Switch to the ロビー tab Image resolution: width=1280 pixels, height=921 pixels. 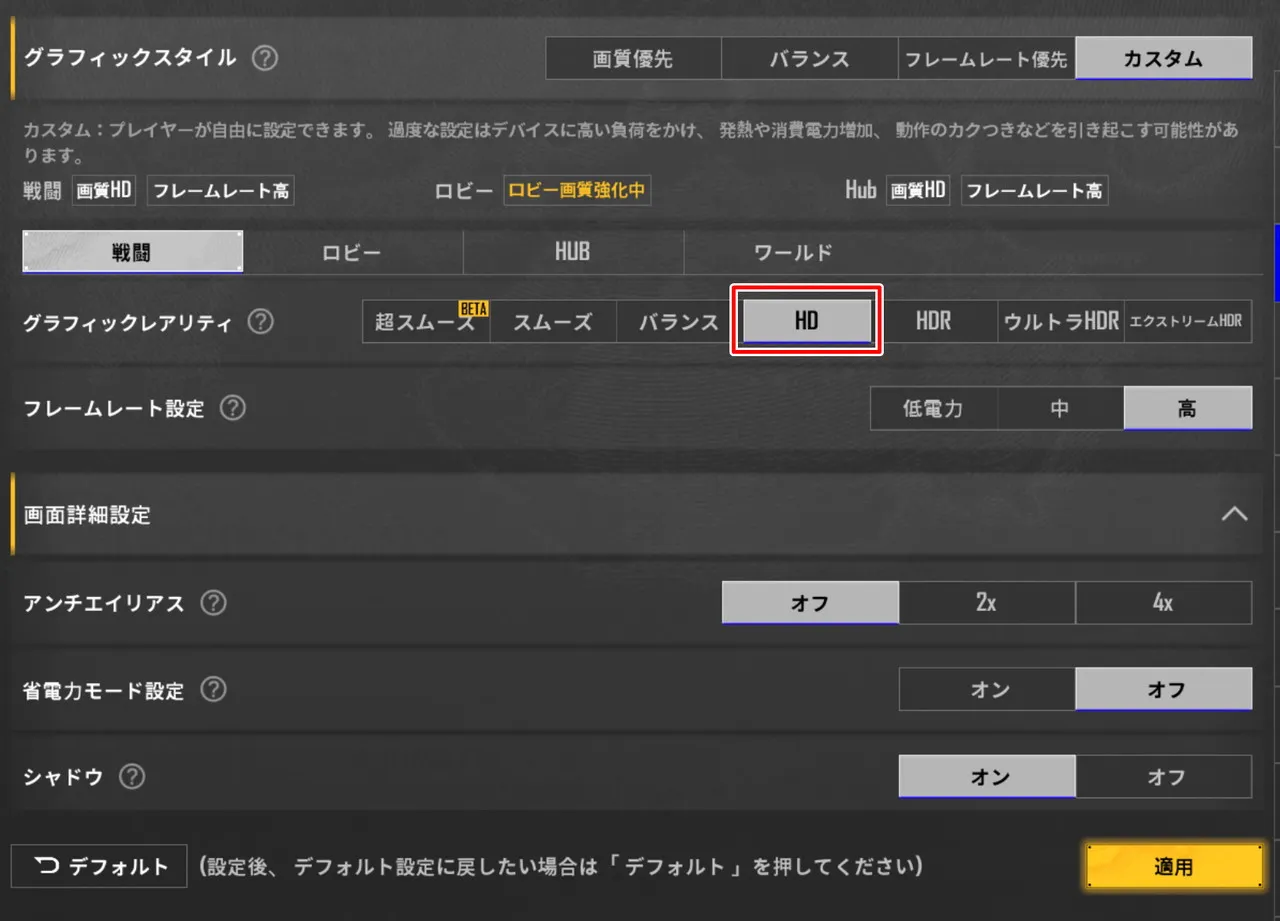coord(352,252)
